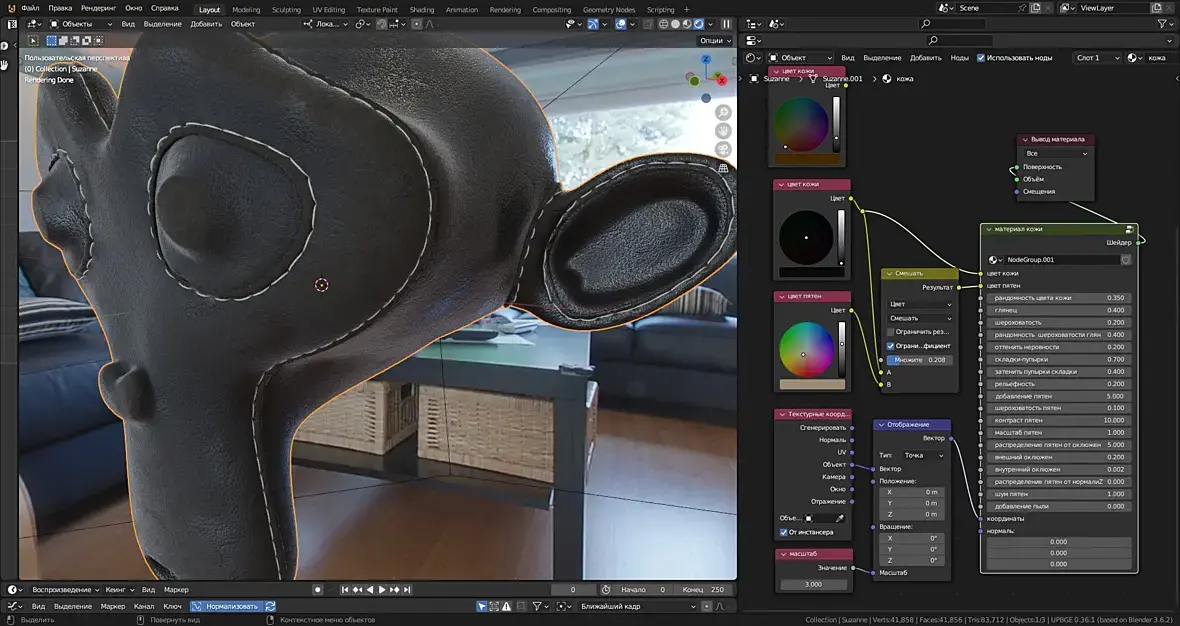Open the 'Добавить' menu in node editor
This screenshot has width=1180, height=626.
[x=925, y=58]
